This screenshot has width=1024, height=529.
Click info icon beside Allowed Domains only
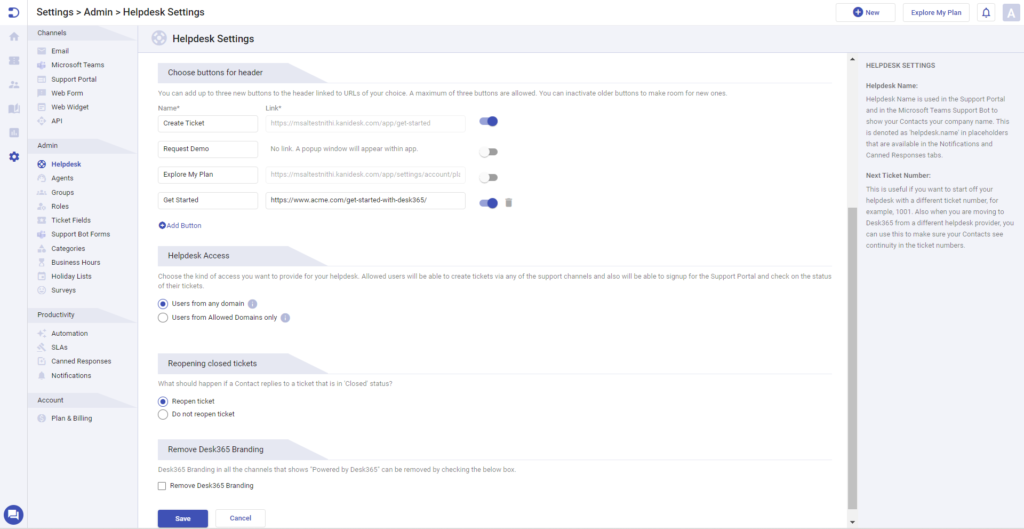285,318
